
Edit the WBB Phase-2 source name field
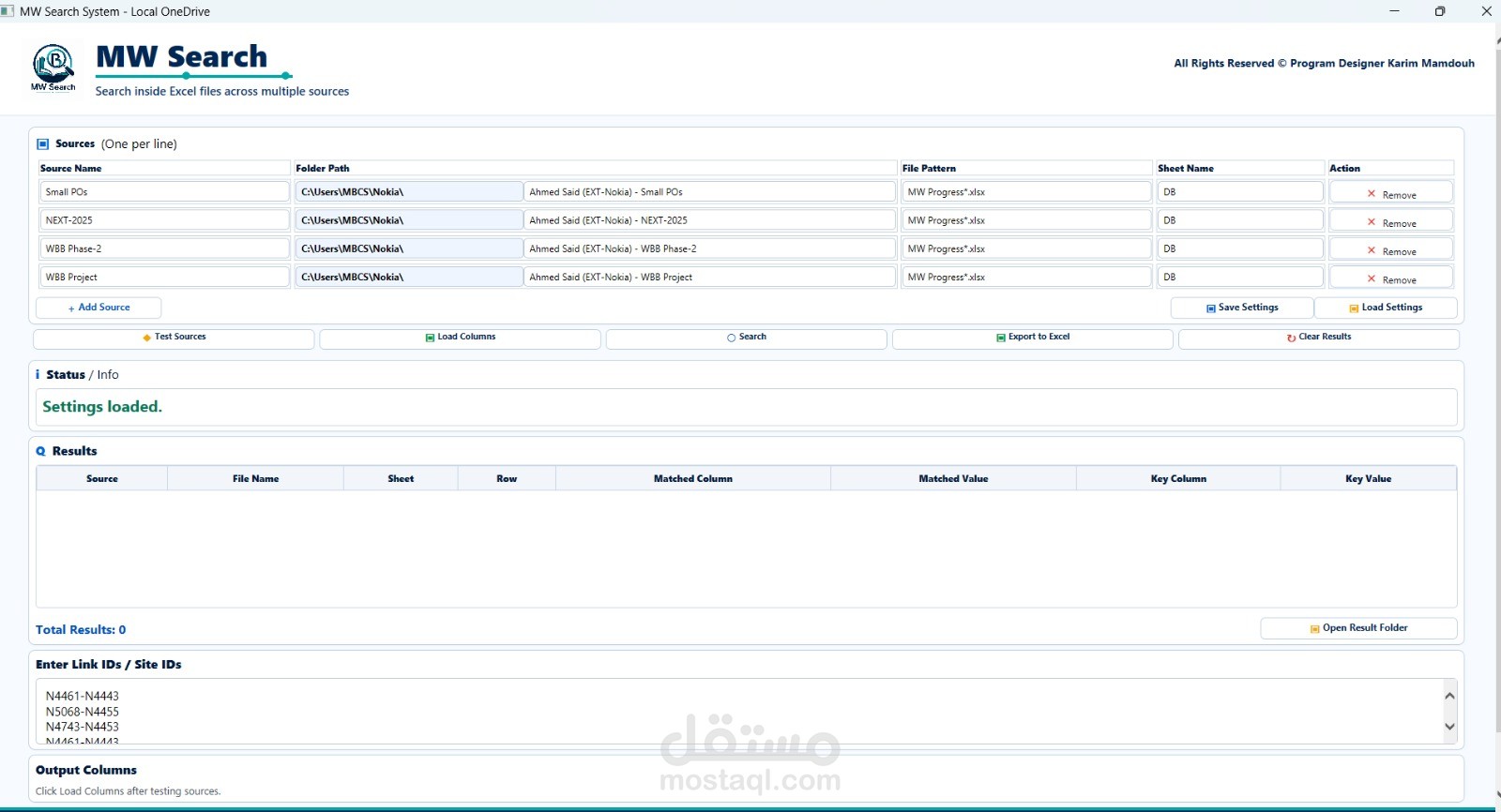point(164,248)
